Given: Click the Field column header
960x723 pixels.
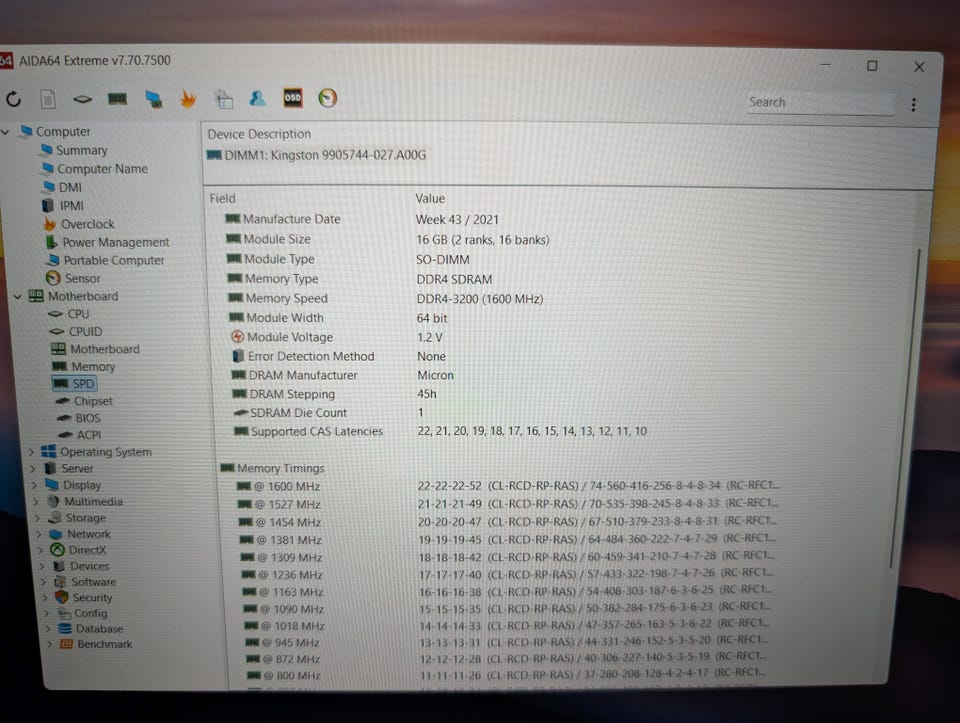Looking at the screenshot, I should click(222, 198).
